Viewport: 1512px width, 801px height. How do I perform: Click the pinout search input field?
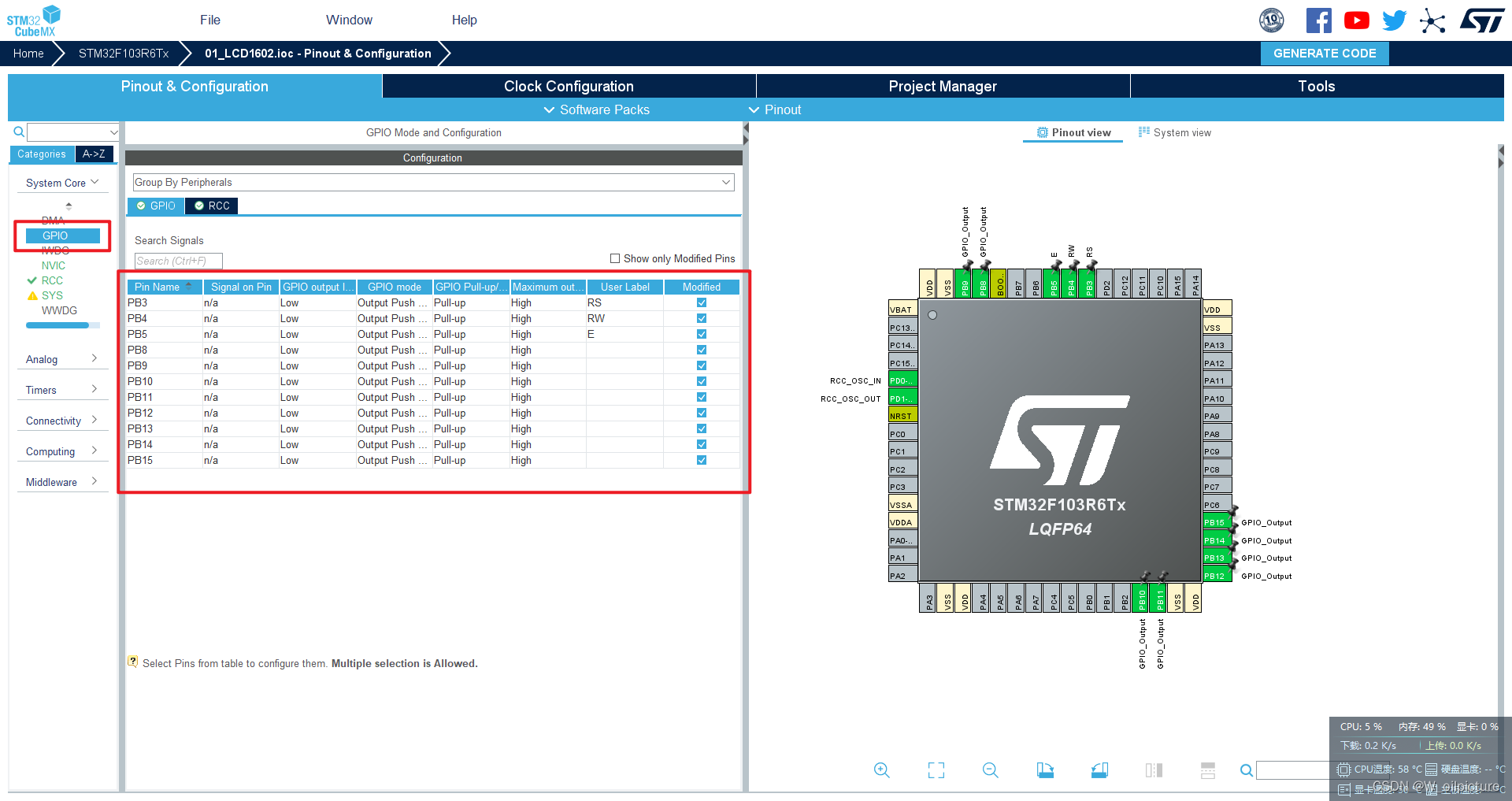point(1295,770)
